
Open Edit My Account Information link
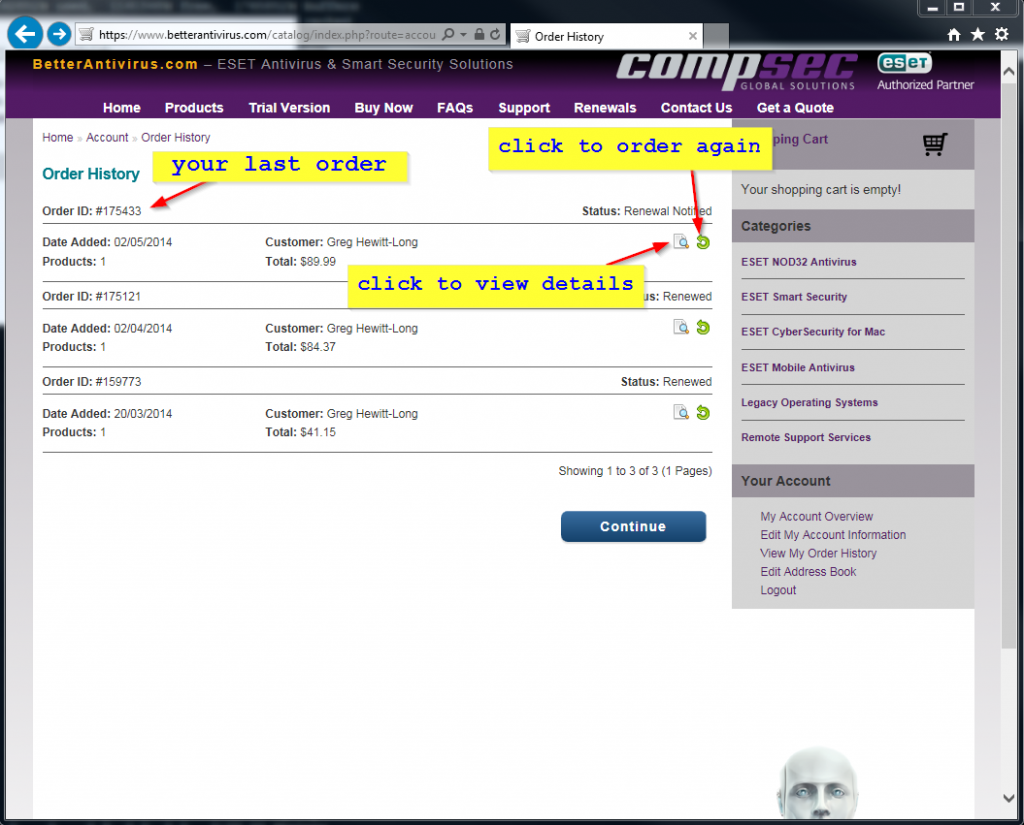833,535
